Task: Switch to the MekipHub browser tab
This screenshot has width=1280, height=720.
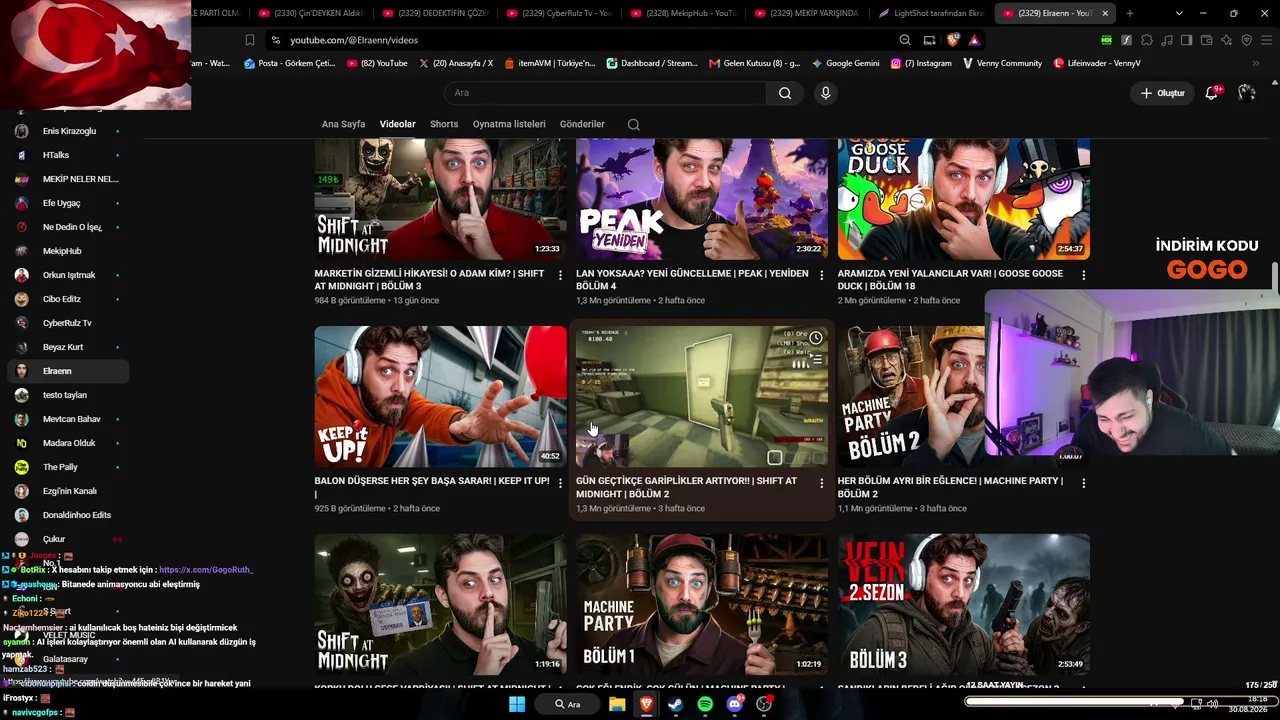Action: coord(682,13)
